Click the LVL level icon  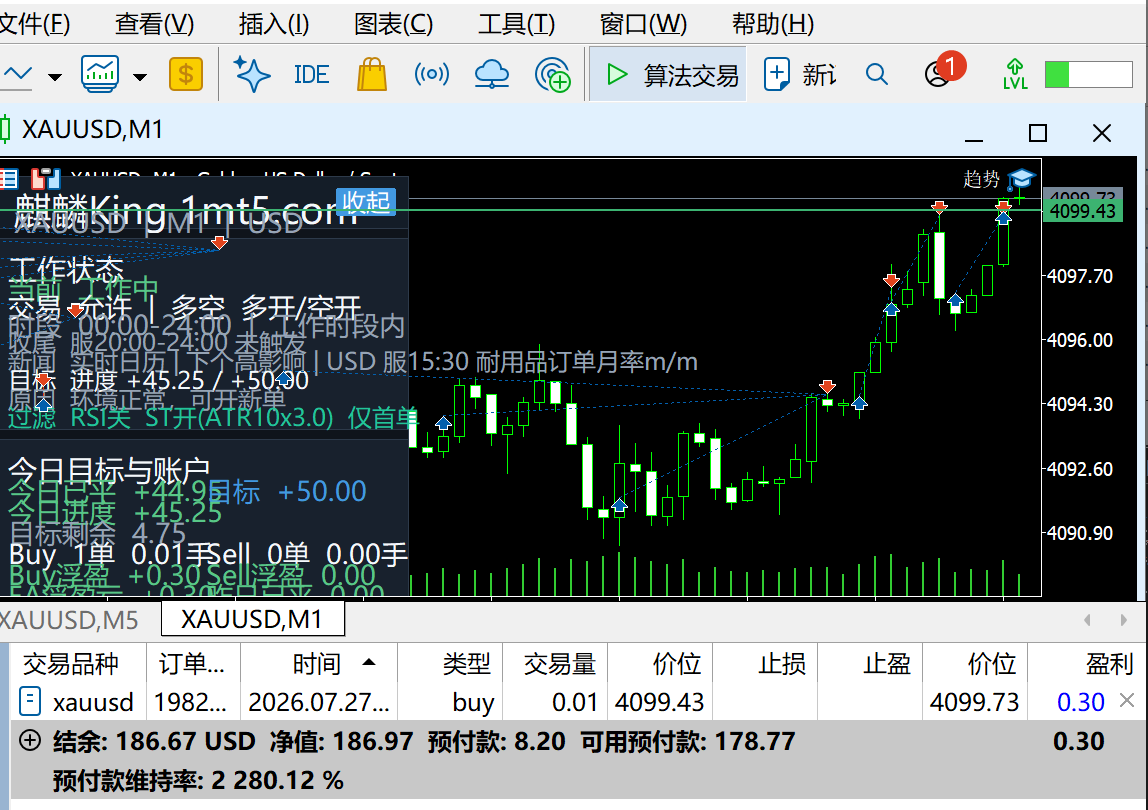point(1015,74)
